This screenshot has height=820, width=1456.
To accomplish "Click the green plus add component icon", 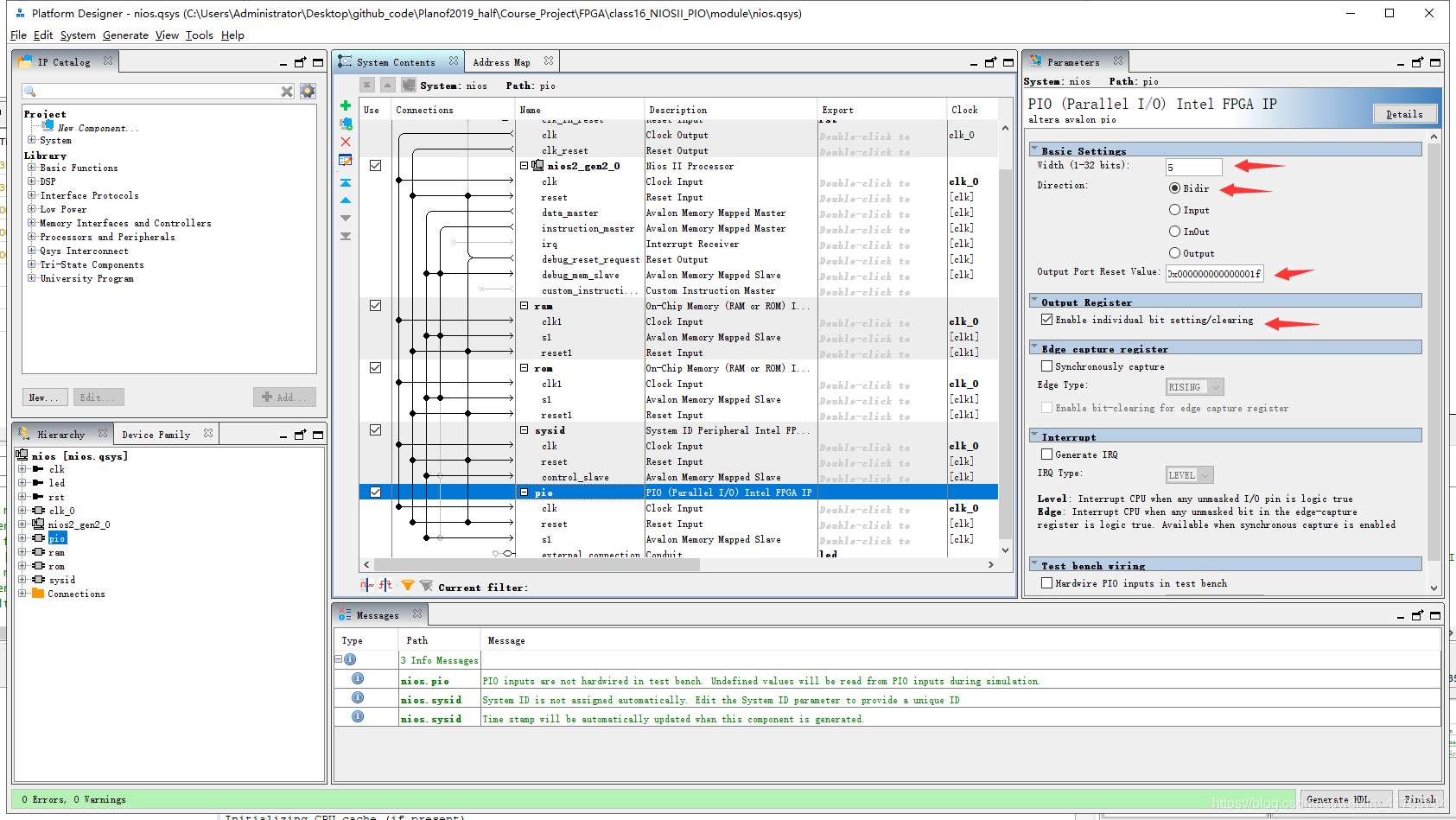I will pyautogui.click(x=346, y=105).
